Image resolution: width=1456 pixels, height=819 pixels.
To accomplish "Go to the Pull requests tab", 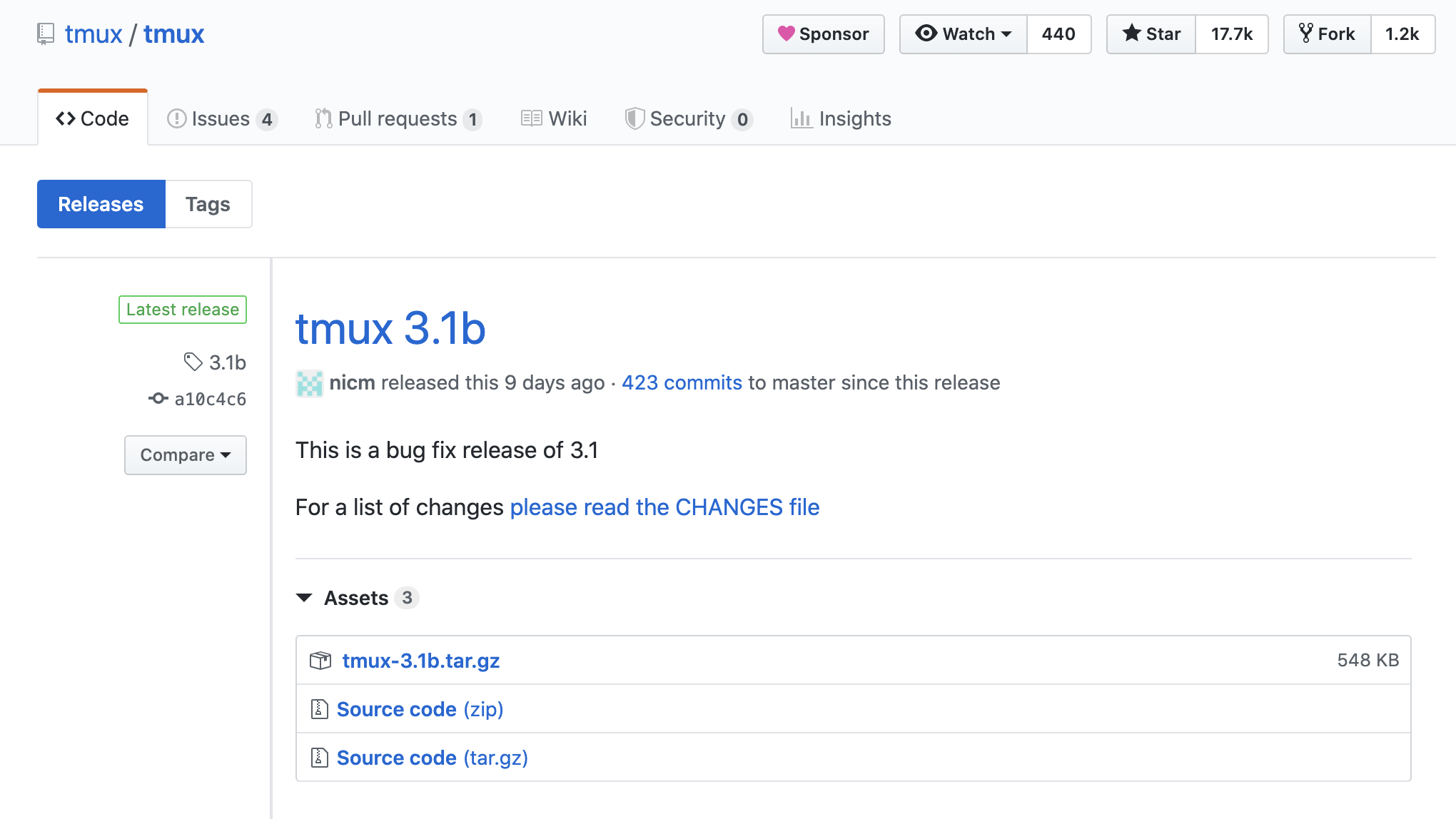I will coord(398,118).
